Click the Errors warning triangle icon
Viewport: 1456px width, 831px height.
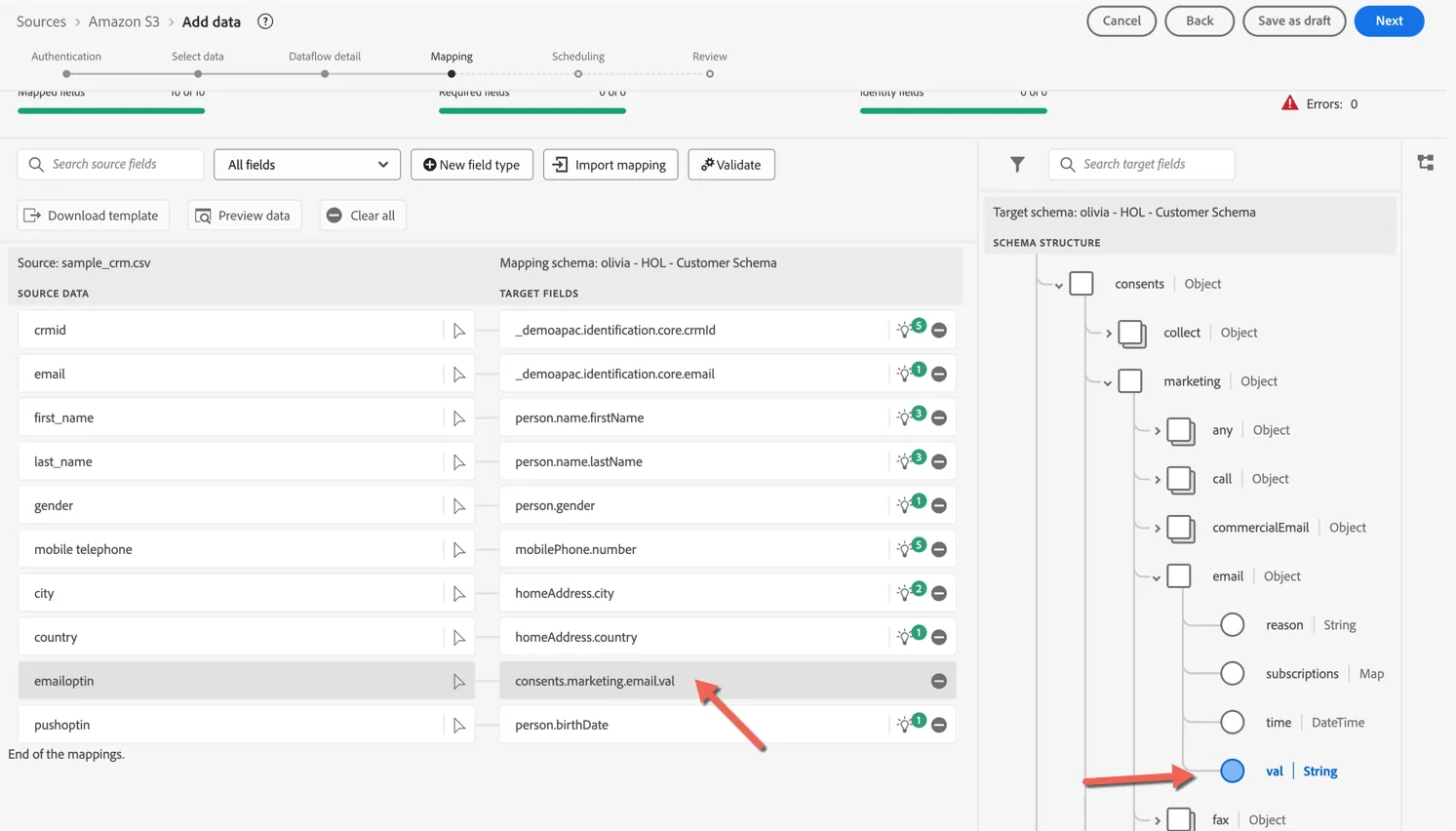[1290, 102]
